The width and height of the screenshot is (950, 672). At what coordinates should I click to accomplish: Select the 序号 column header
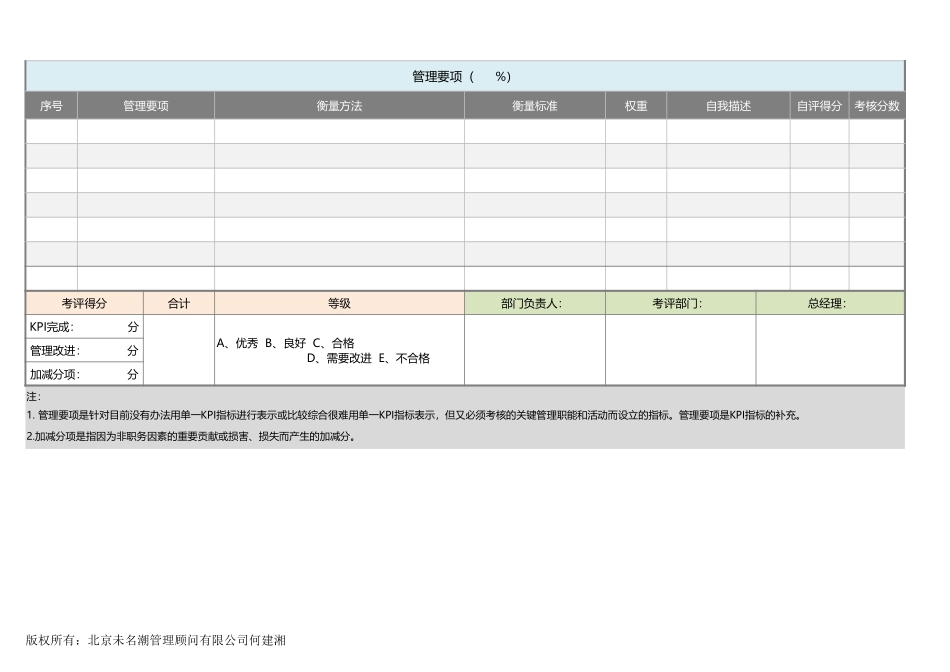pos(51,106)
